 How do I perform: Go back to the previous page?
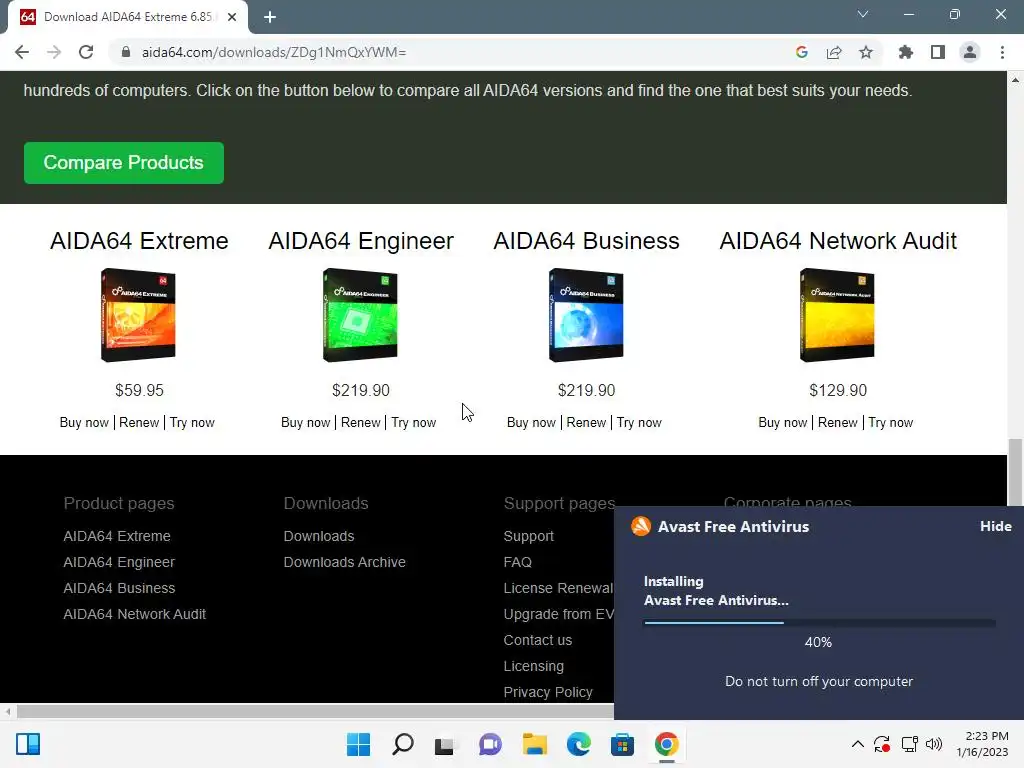pos(22,52)
